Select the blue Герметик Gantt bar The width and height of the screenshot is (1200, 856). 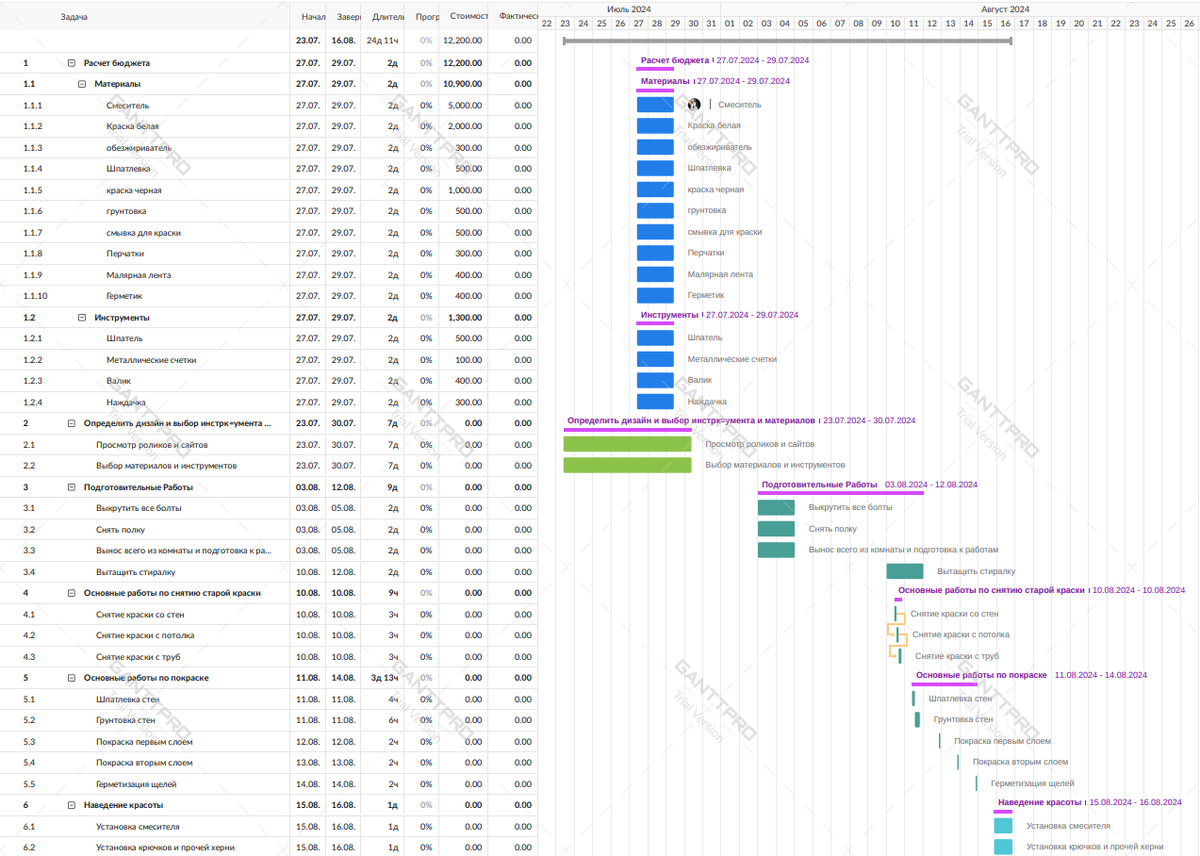click(x=655, y=296)
